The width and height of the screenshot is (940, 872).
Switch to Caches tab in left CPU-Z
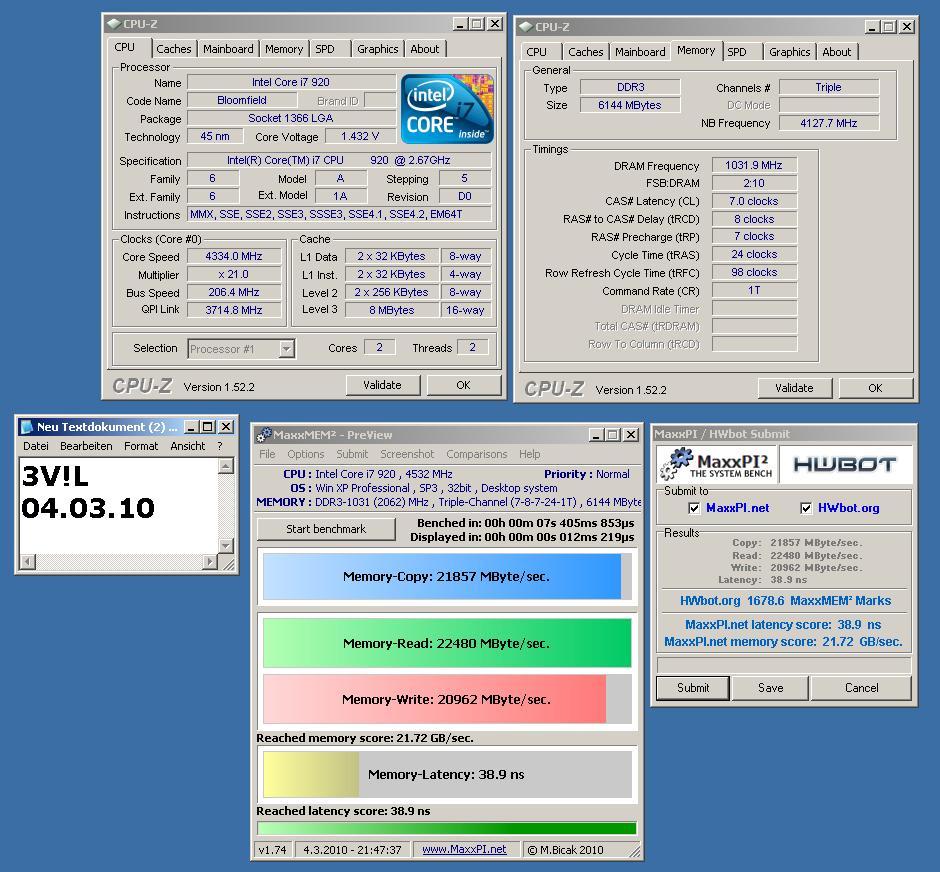tap(173, 49)
